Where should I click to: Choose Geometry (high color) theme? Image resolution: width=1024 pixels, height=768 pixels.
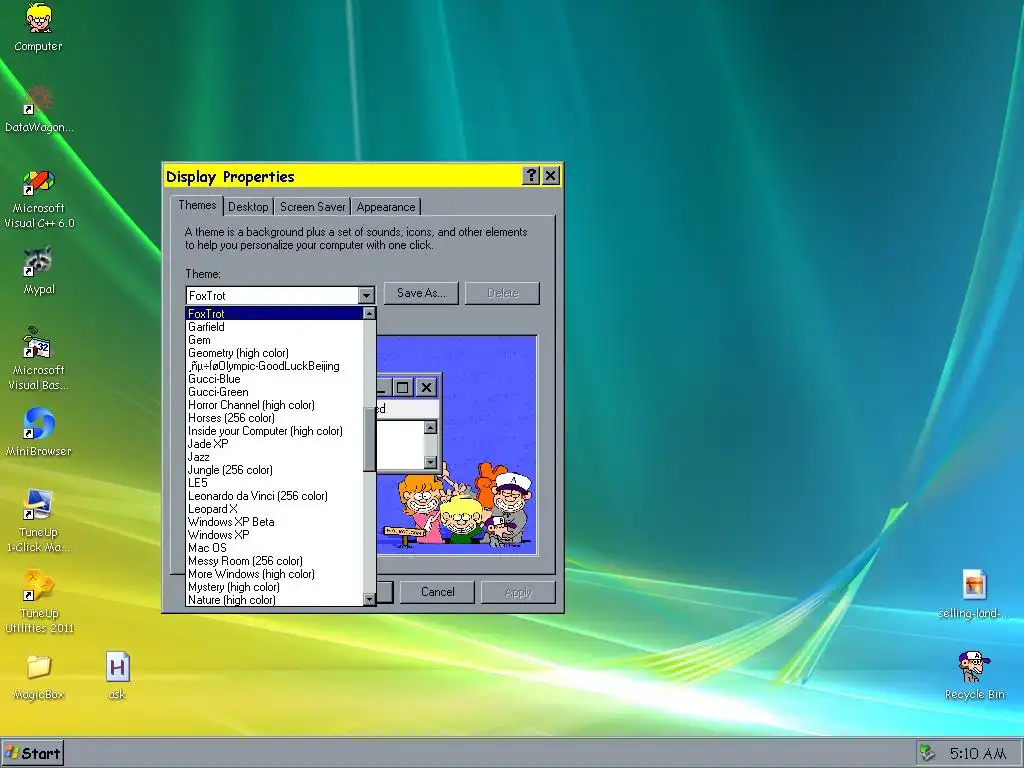point(274,353)
